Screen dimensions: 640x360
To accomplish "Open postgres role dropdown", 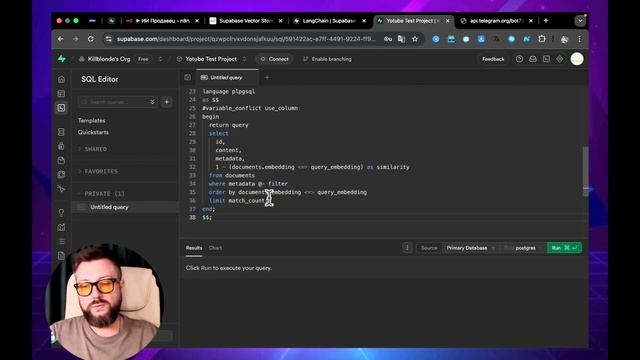I will pos(522,248).
